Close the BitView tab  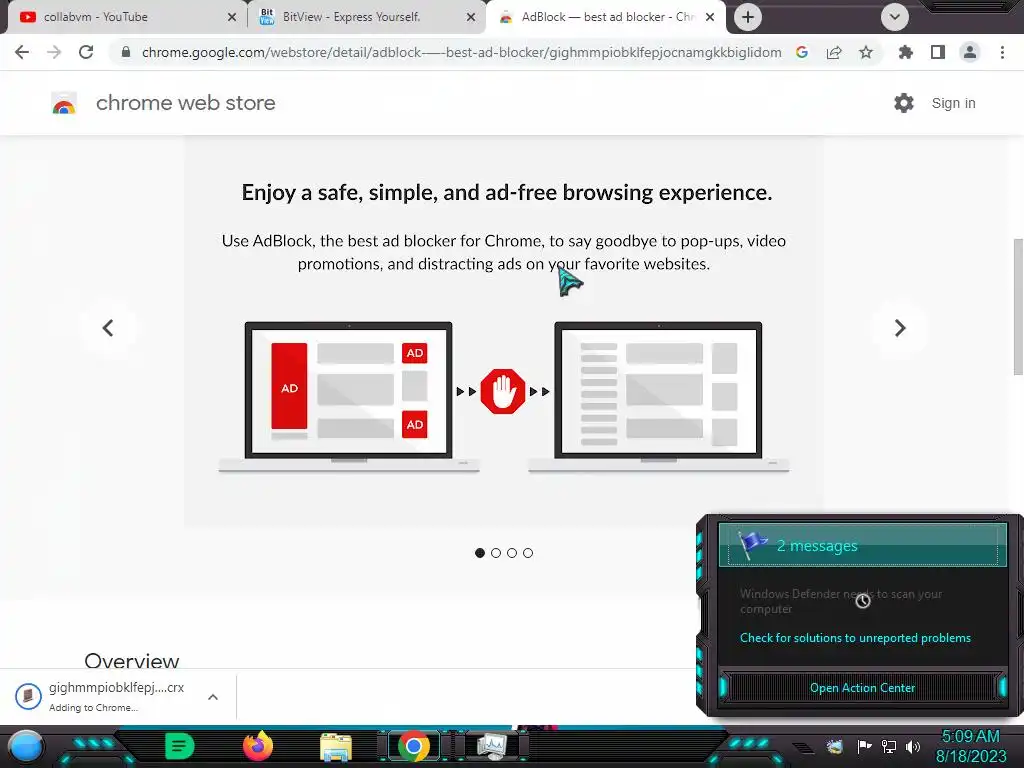pyautogui.click(x=471, y=17)
